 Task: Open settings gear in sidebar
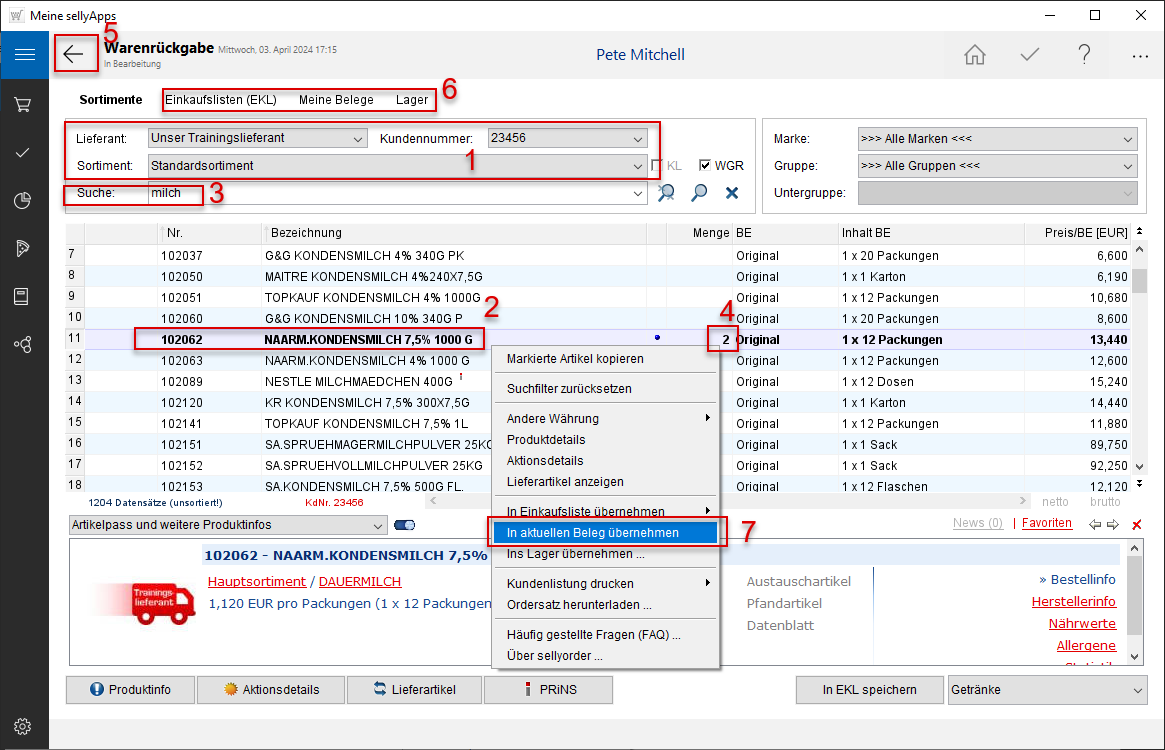(x=24, y=726)
